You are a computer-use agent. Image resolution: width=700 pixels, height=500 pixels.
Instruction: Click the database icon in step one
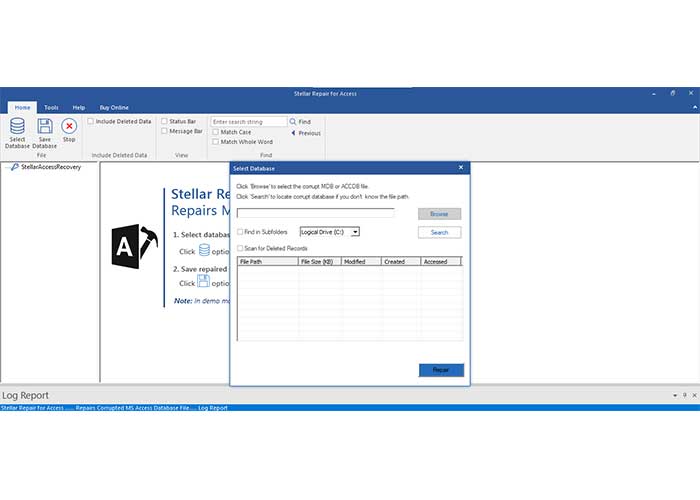(x=204, y=250)
